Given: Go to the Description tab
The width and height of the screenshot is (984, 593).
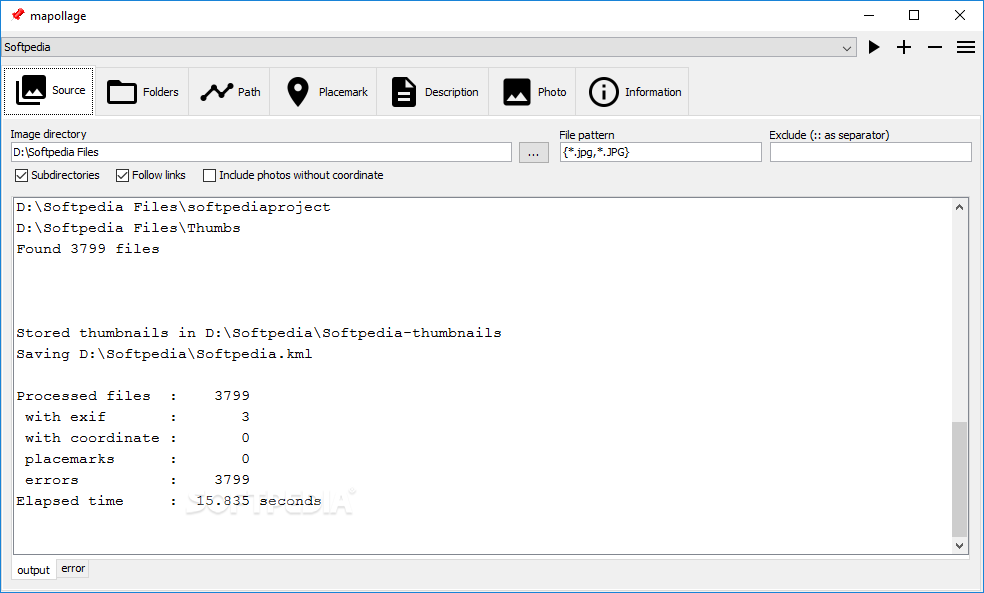Looking at the screenshot, I should coord(433,92).
